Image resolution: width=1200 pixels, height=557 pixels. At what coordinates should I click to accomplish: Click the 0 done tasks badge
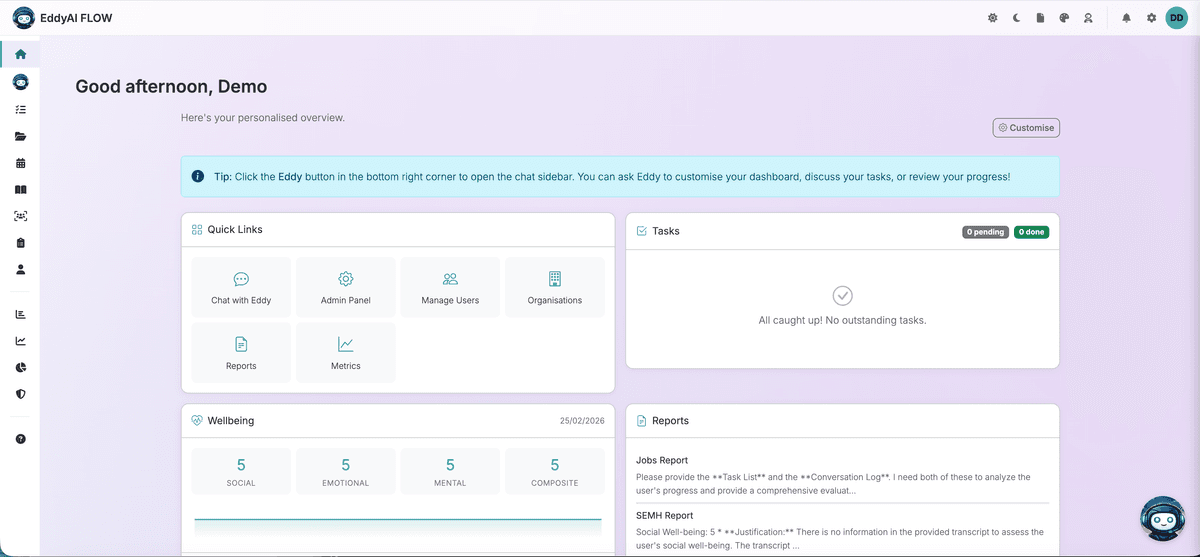click(x=1031, y=232)
